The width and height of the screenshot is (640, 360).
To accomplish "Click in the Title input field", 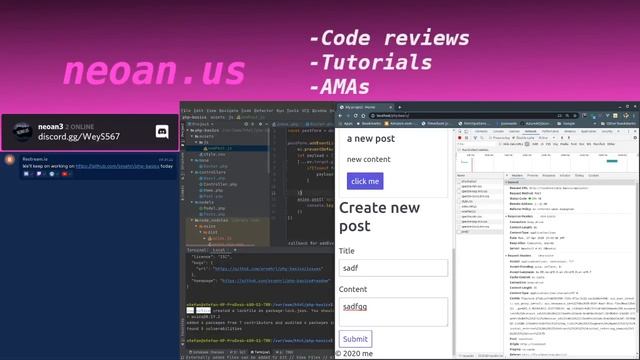I will pyautogui.click(x=393, y=268).
